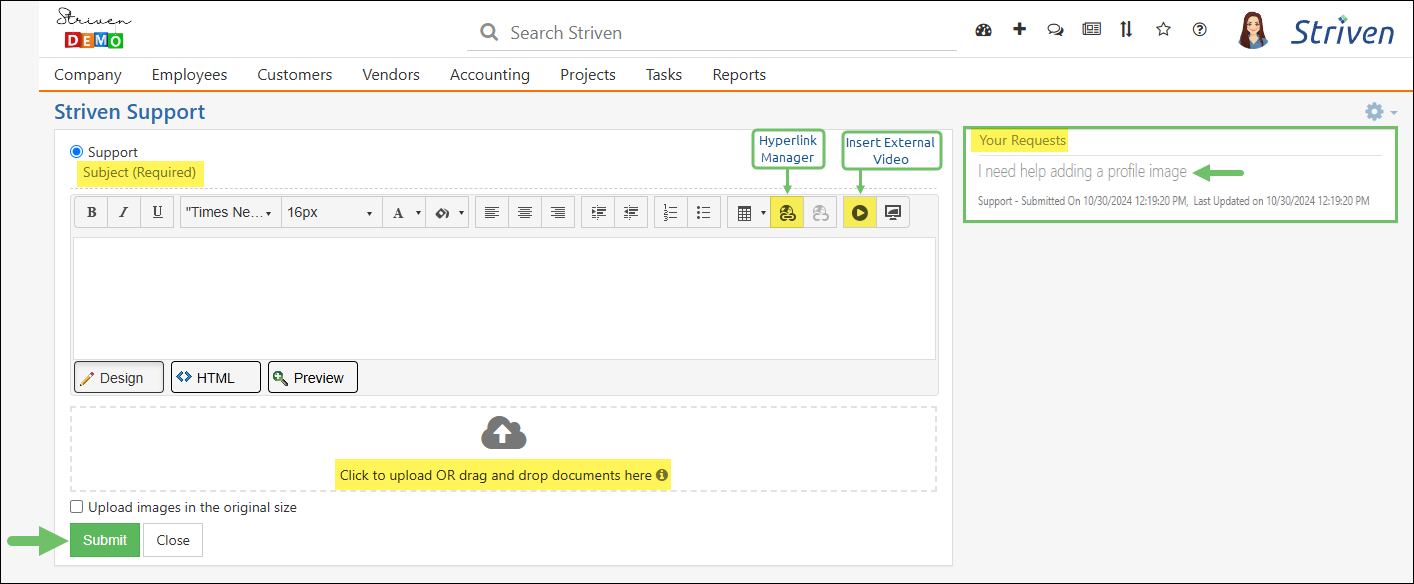Click the Bold formatting button
Viewport: 1414px width, 584px height.
tap(92, 213)
